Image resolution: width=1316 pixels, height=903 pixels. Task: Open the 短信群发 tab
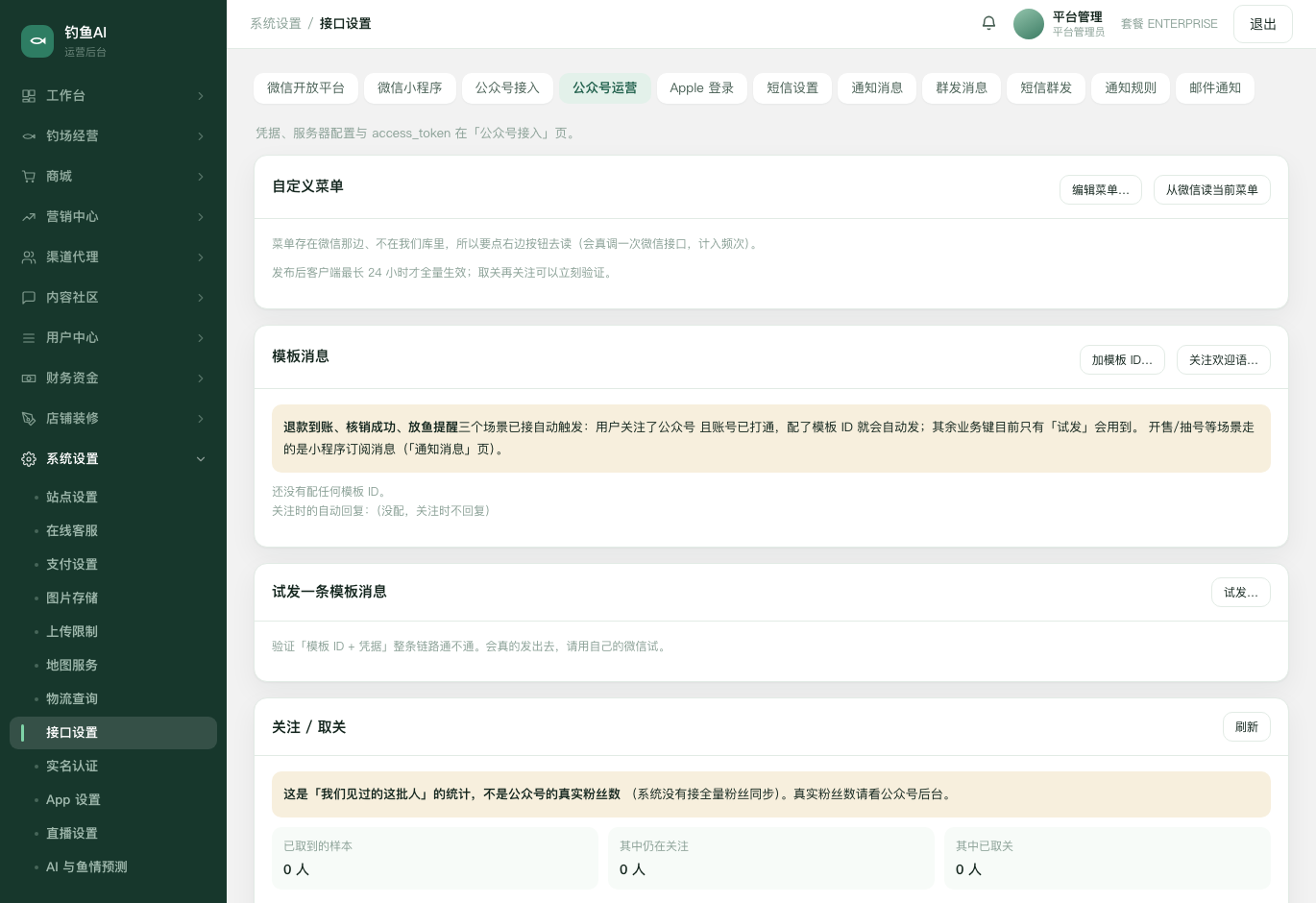(1046, 88)
